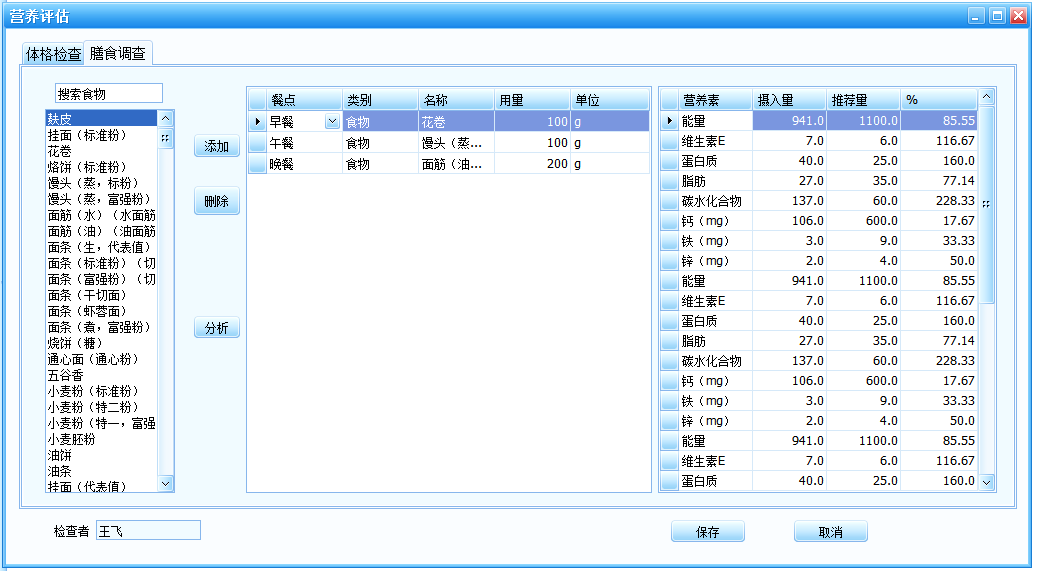Viewport: 1037px width, 571px height.
Task: Click the nutrient table scroll-down arrow
Action: tap(987, 482)
